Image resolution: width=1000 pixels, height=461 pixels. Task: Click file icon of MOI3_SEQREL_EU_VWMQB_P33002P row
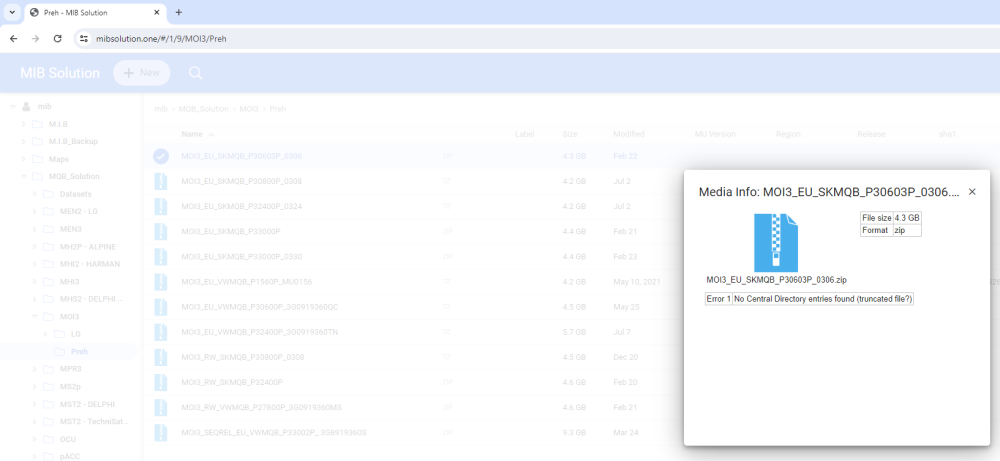tap(161, 433)
